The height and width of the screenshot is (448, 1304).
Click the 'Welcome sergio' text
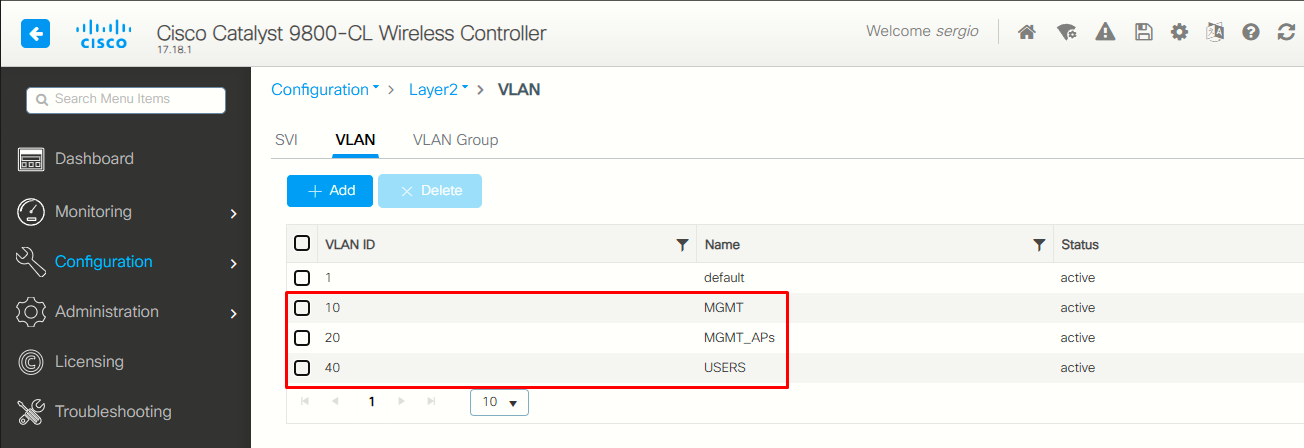[x=924, y=31]
